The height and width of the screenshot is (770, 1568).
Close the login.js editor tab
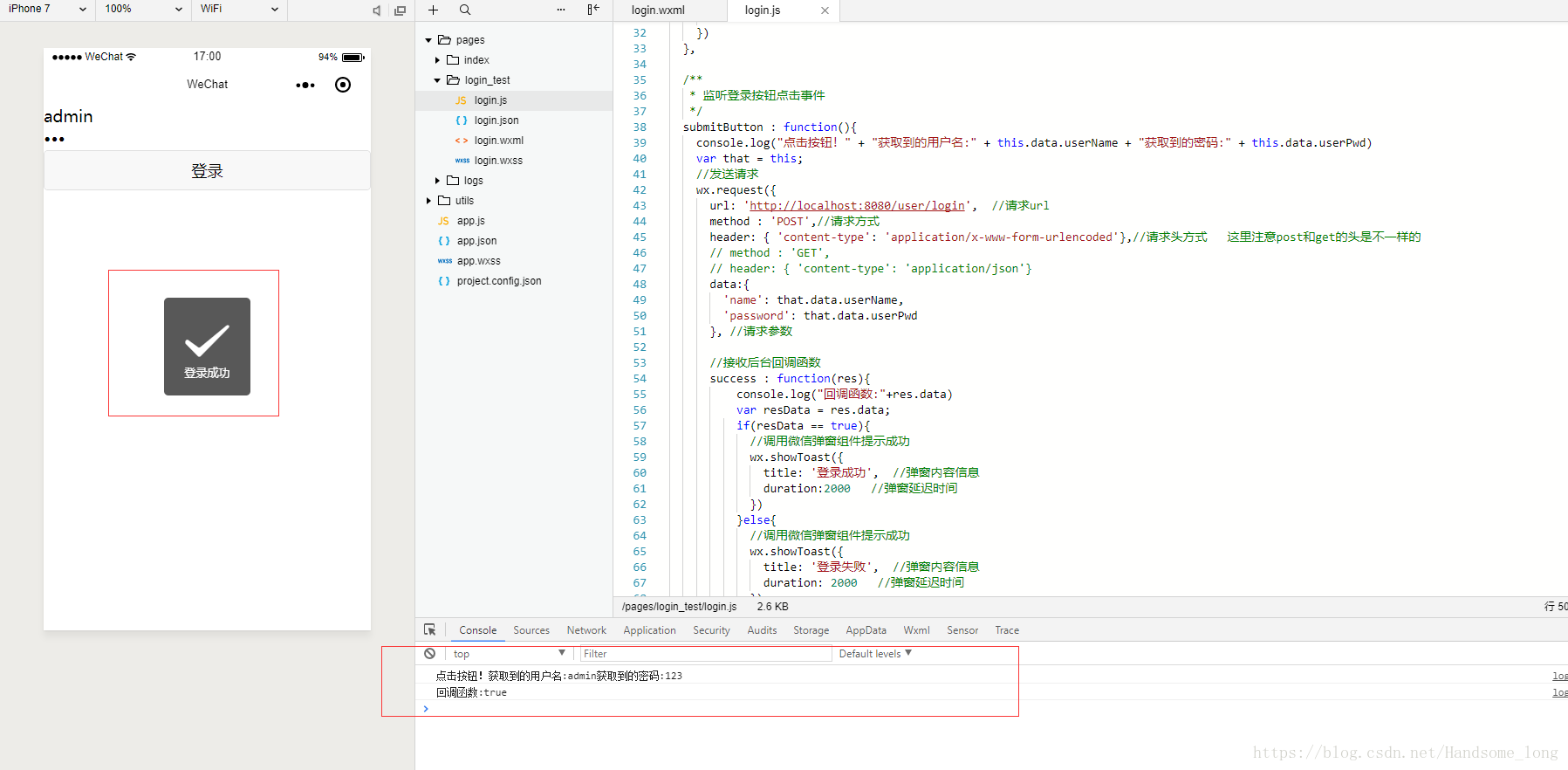coord(825,10)
